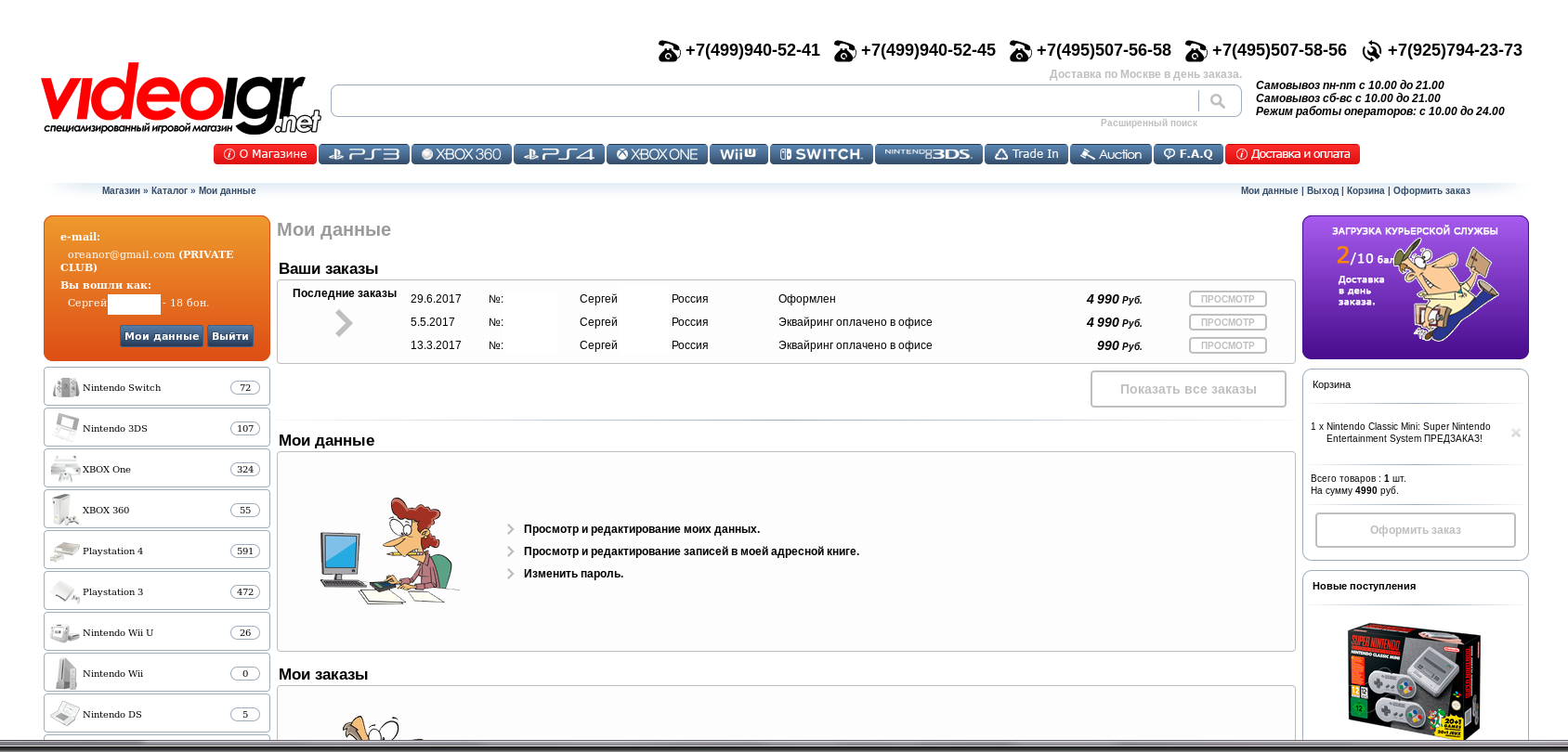This screenshot has width=1568, height=752.
Task: Open Nintendo Classic Mini cart item link
Action: point(1408,433)
